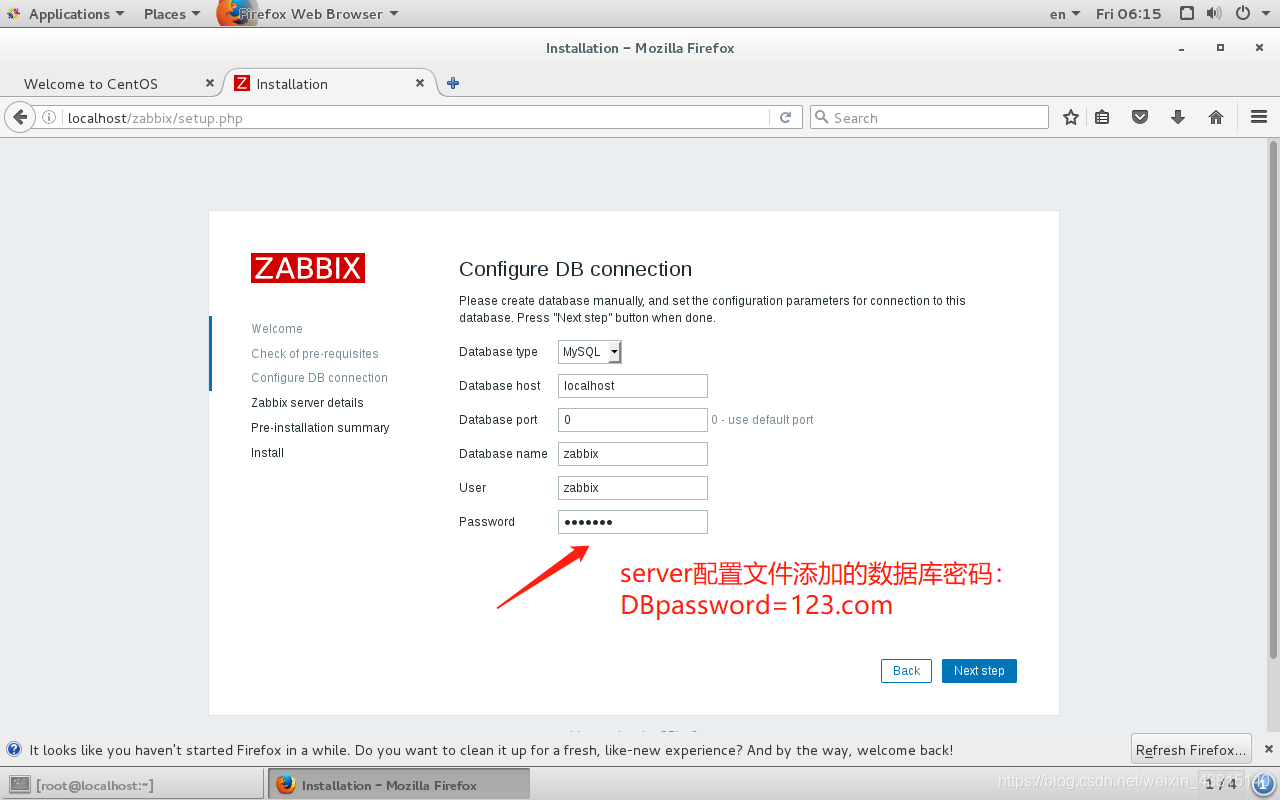Dismiss the refresh Firefox notification bar
Viewport: 1280px width, 800px height.
pos(1269,749)
